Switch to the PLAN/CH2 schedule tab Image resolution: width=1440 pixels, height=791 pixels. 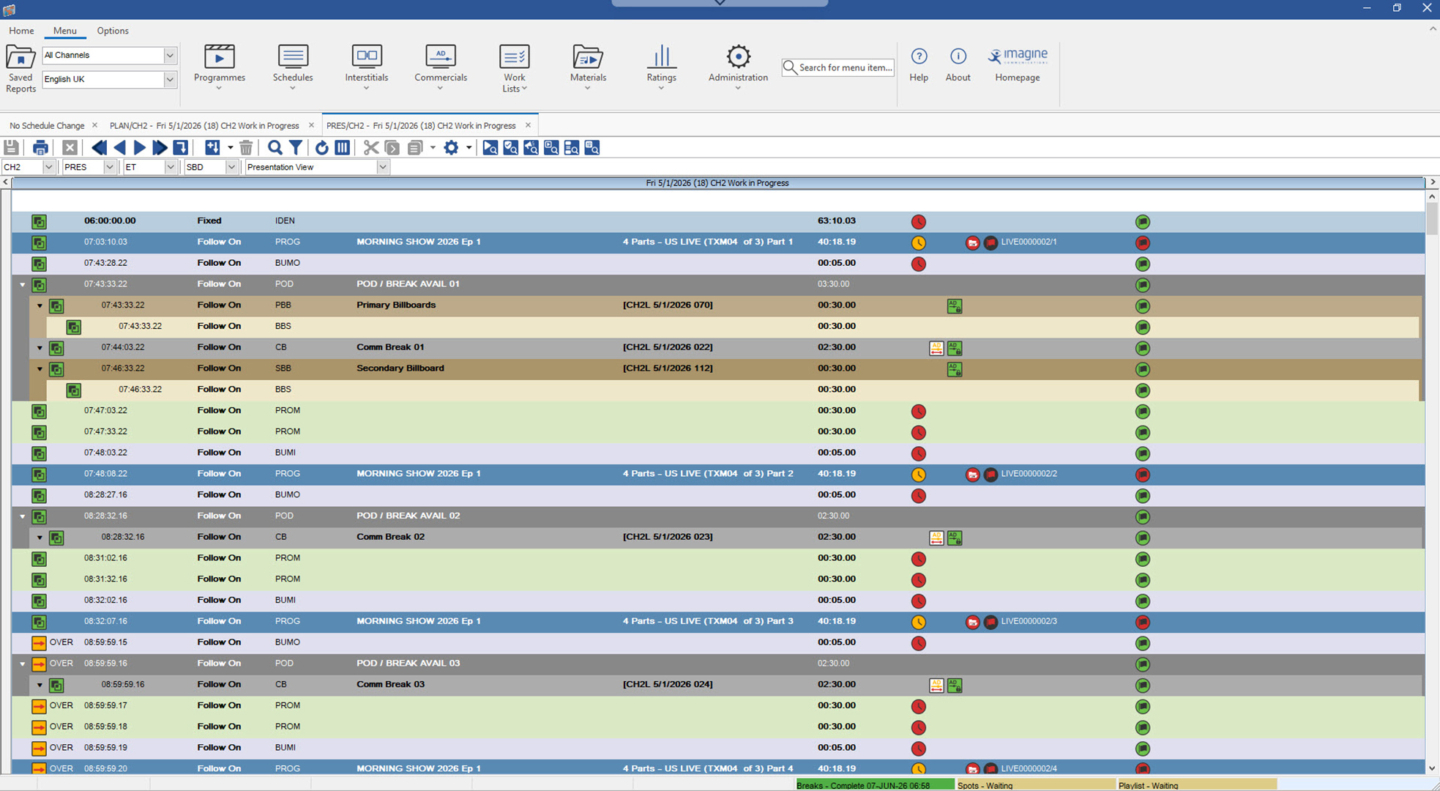[x=204, y=126]
